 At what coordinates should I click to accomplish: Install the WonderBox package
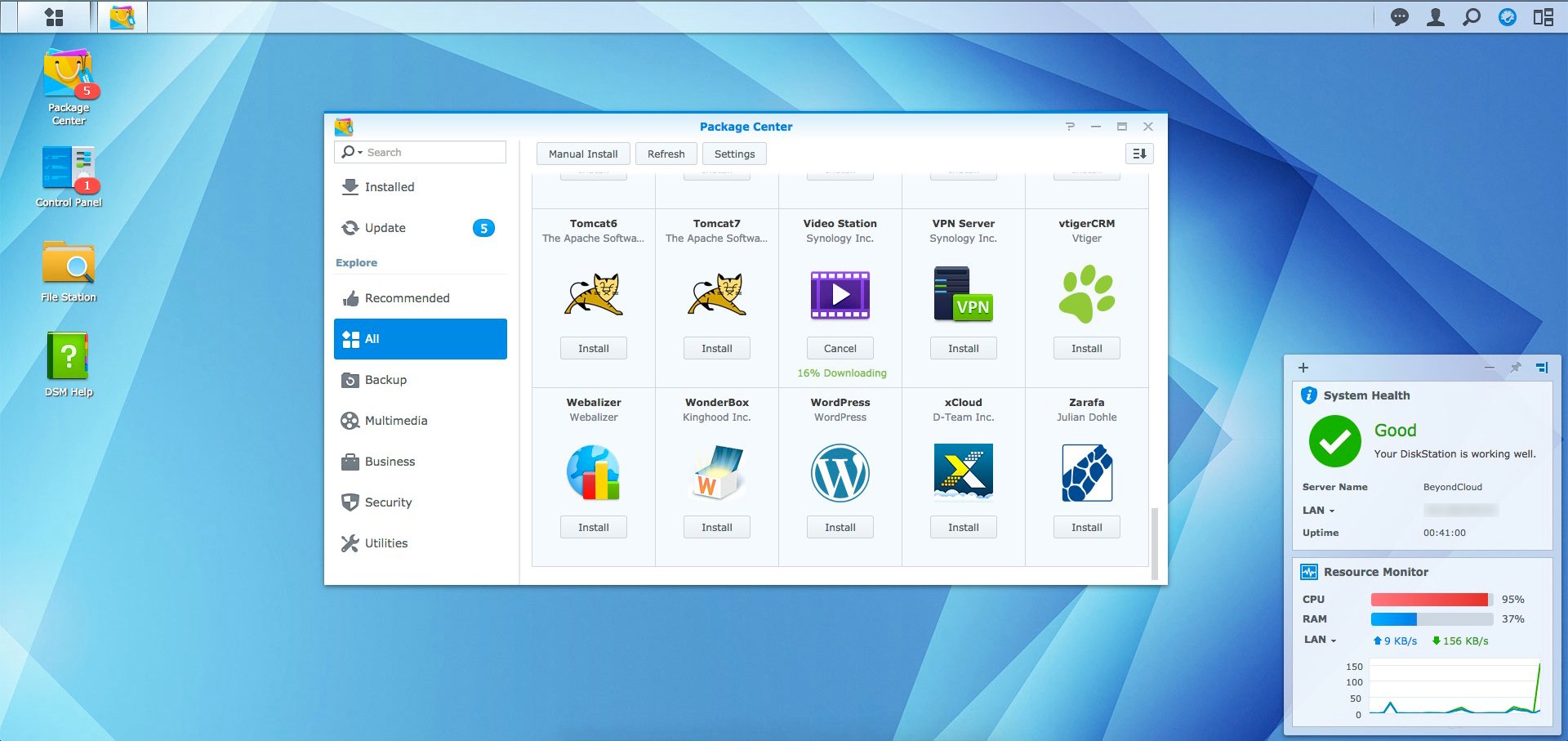click(717, 527)
